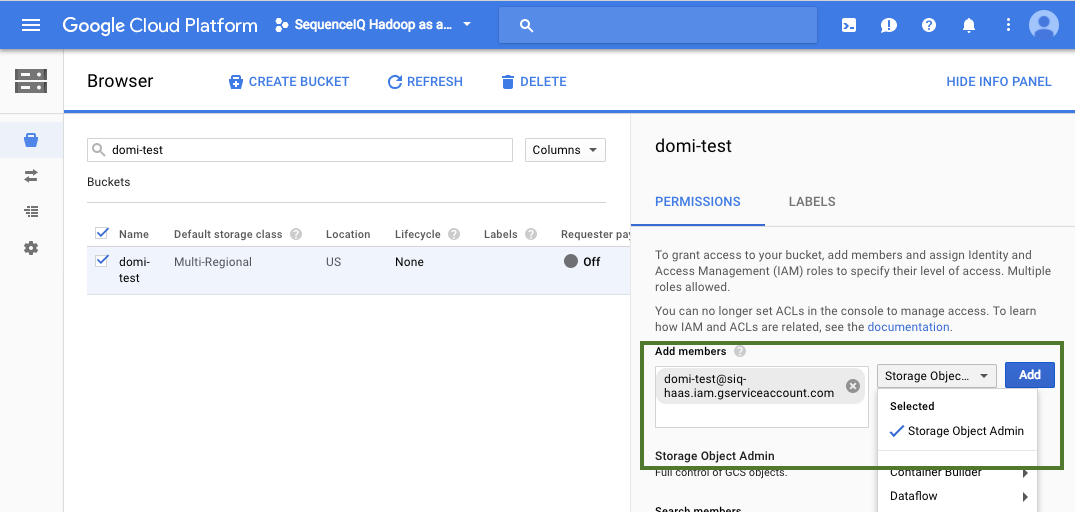Image resolution: width=1075 pixels, height=512 pixels.
Task: Open the help question mark icon
Action: click(x=929, y=25)
